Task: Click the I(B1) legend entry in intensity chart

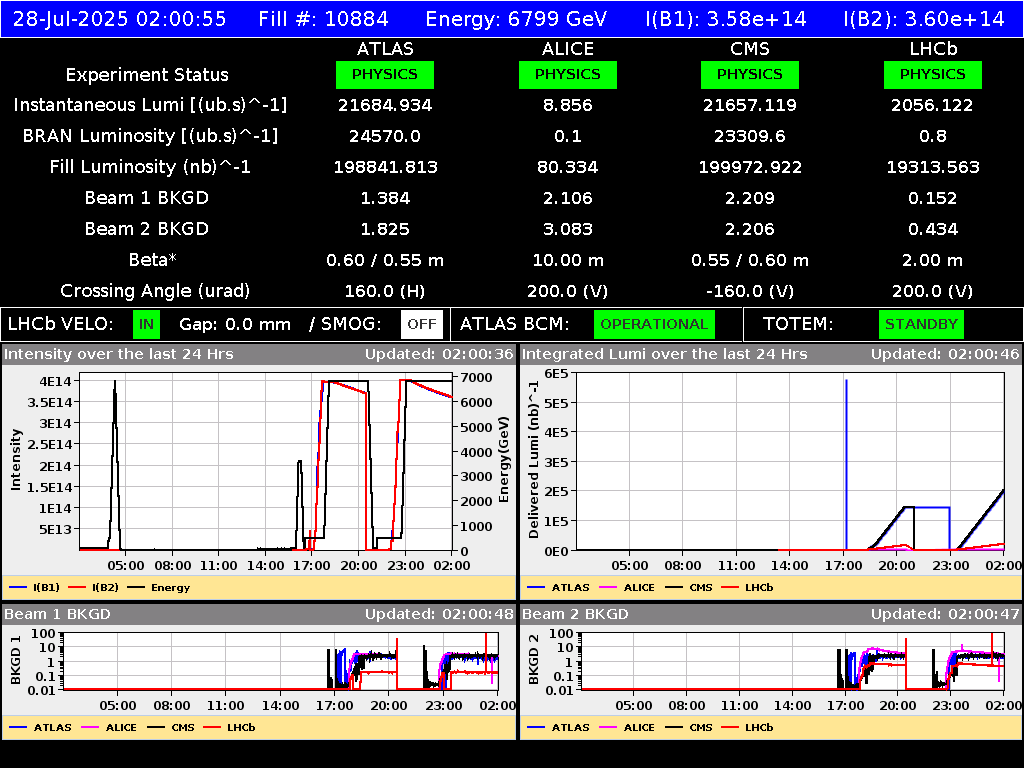Action: (35, 587)
